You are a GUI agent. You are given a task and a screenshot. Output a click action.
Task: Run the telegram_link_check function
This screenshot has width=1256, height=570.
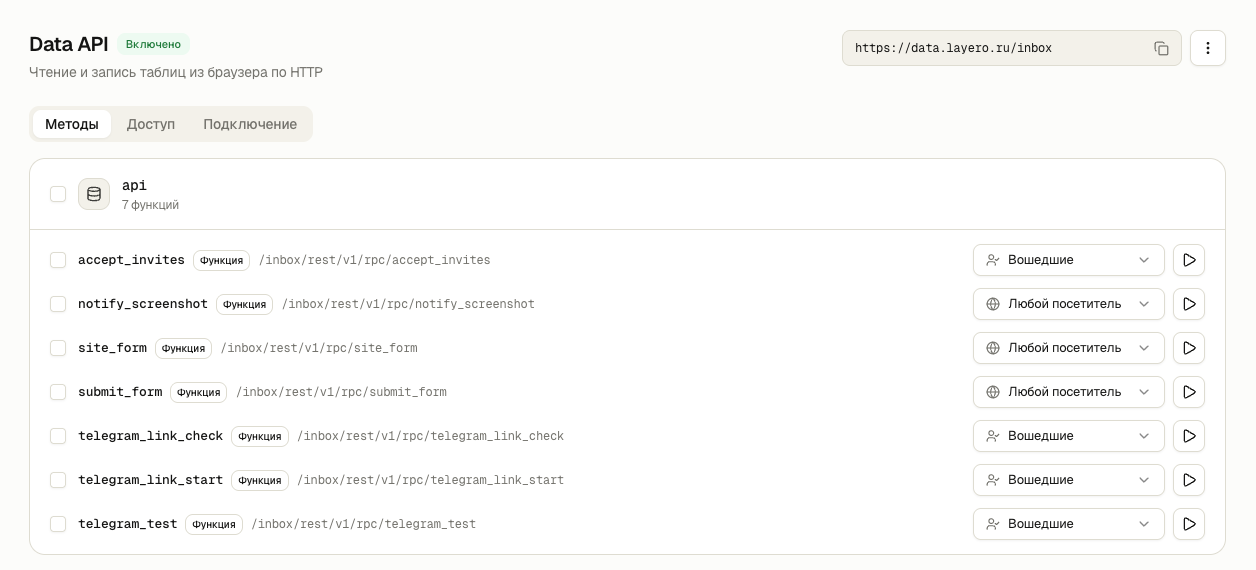(x=1189, y=436)
